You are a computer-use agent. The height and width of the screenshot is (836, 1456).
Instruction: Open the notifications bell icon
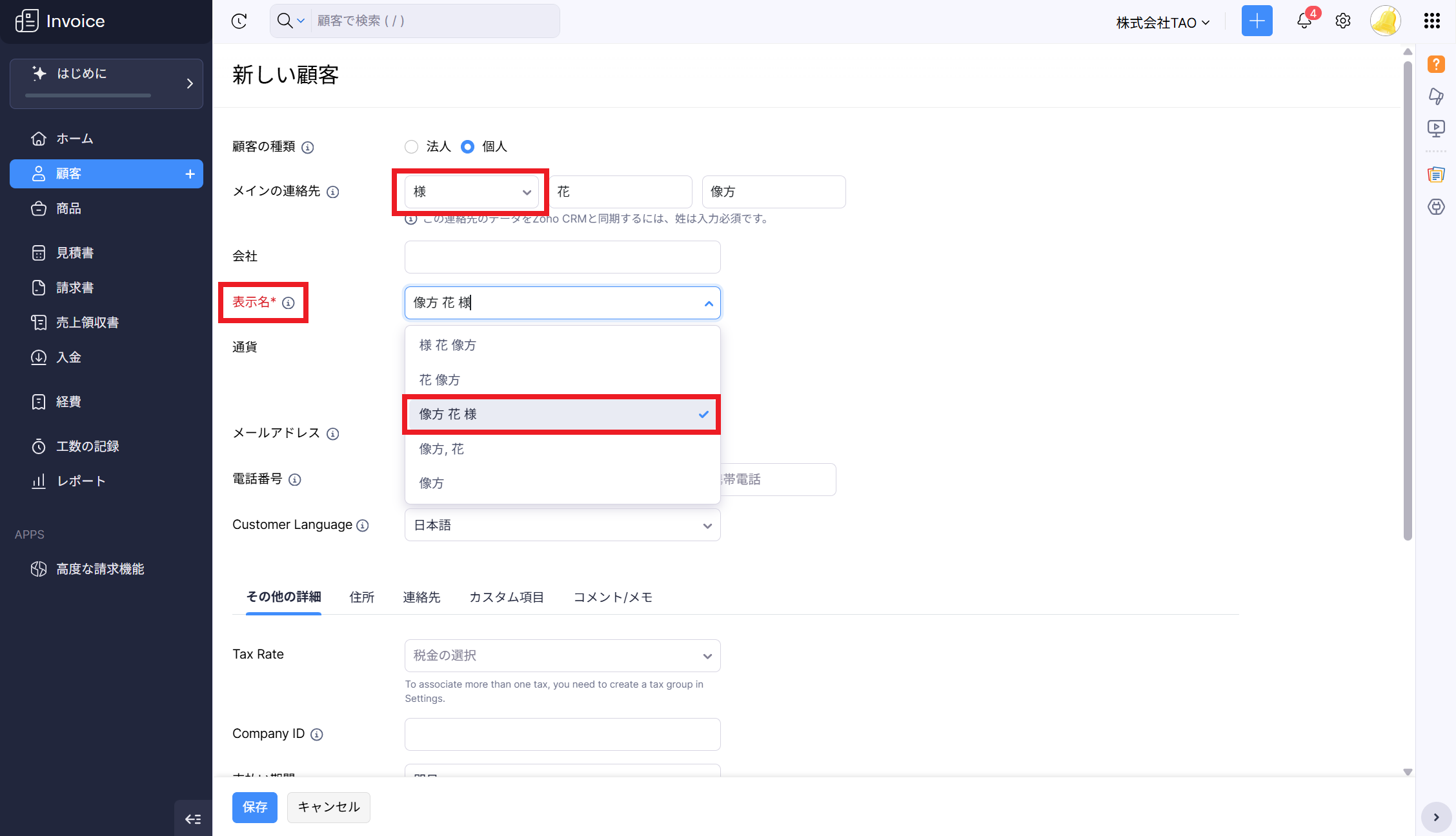[1304, 21]
